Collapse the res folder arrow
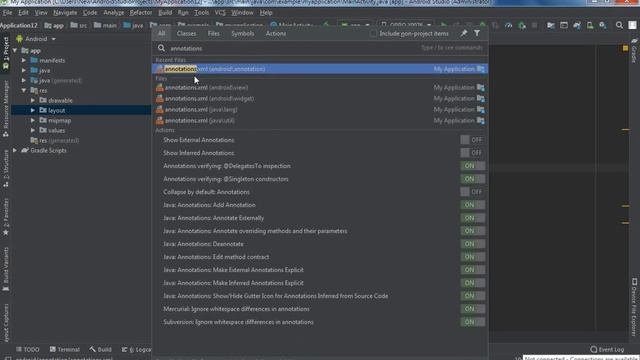The image size is (640, 360). click(24, 90)
